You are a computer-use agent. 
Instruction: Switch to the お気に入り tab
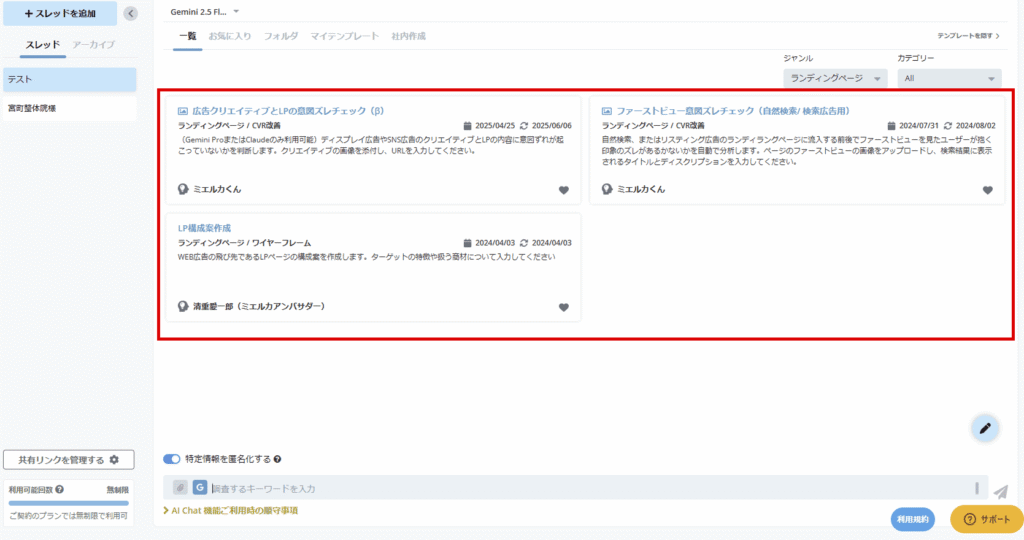coord(230,36)
